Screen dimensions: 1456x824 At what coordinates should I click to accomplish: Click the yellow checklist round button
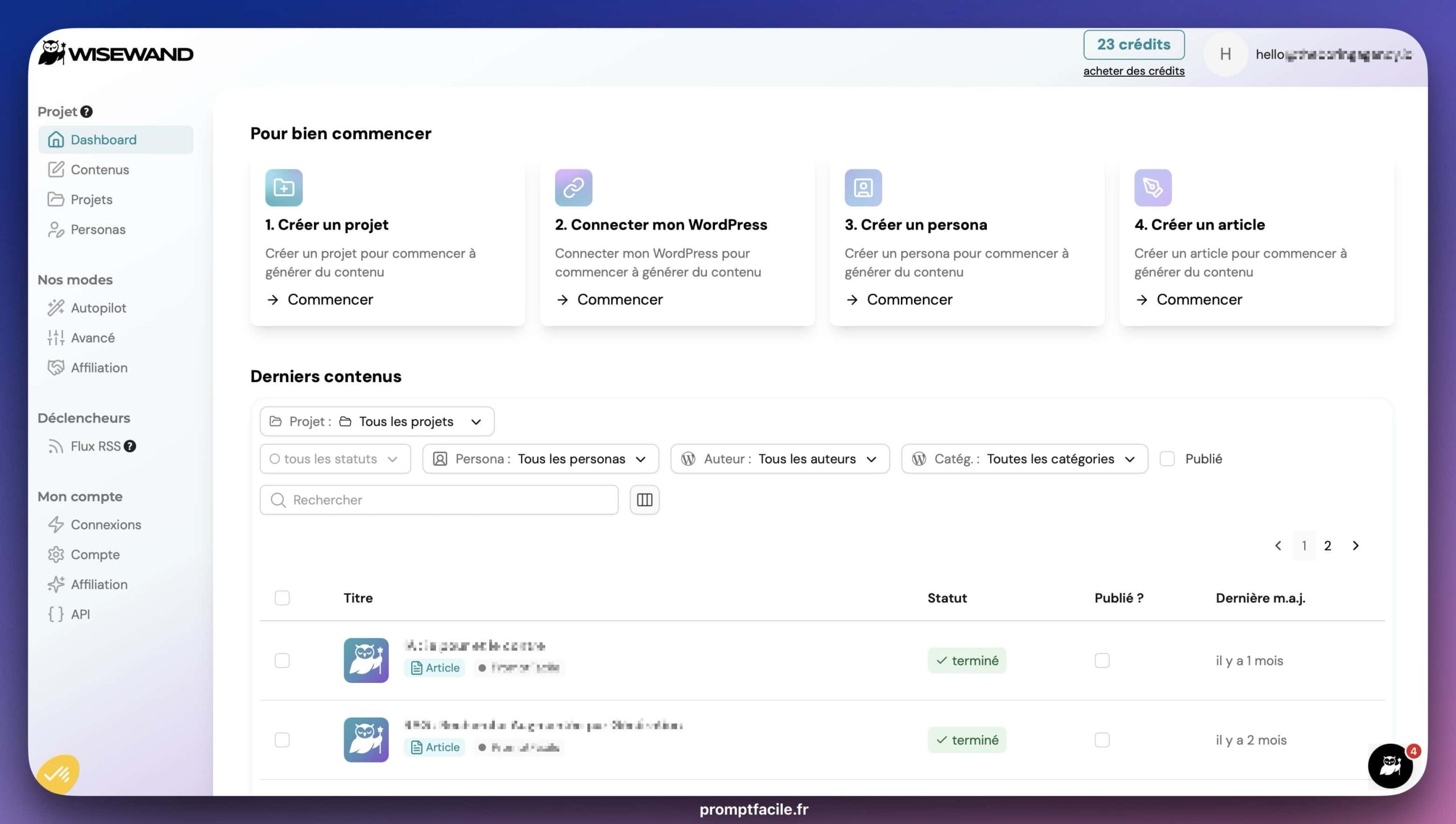click(58, 774)
